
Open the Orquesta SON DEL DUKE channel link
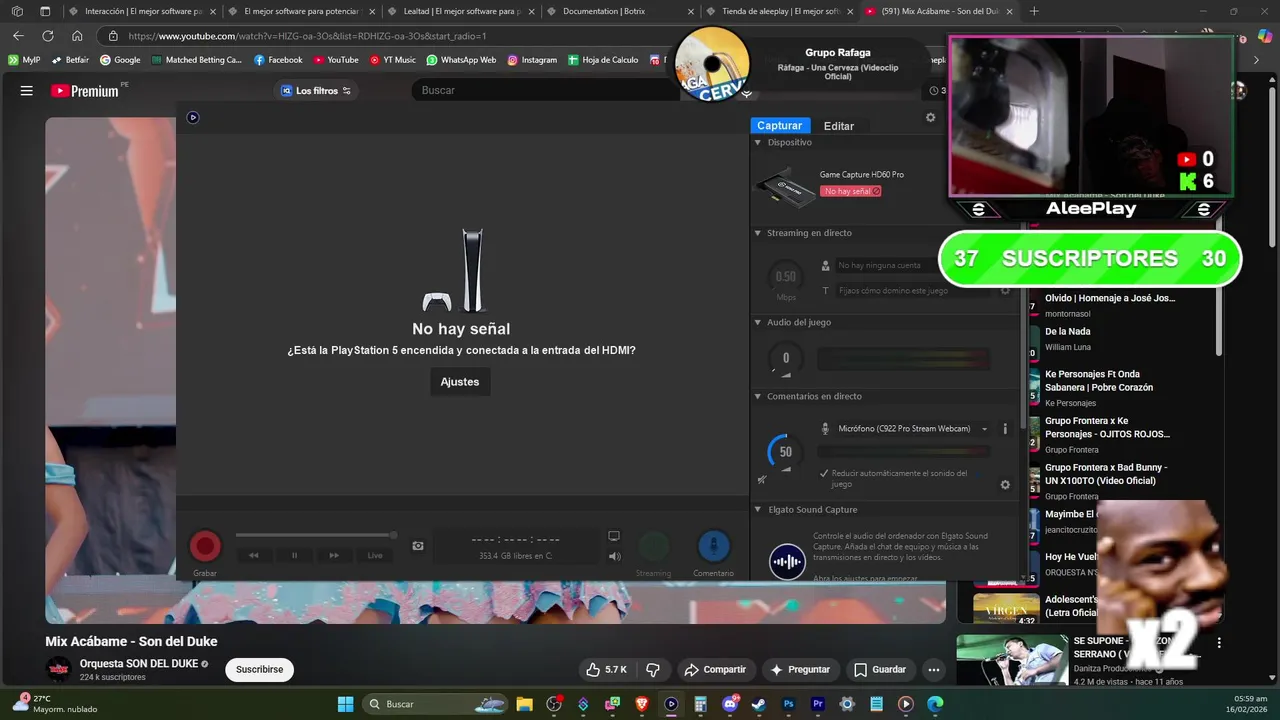click(x=138, y=664)
